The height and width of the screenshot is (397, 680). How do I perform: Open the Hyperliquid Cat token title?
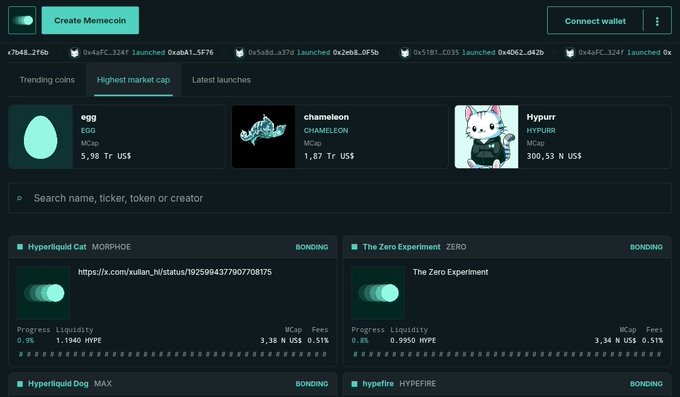(57, 247)
